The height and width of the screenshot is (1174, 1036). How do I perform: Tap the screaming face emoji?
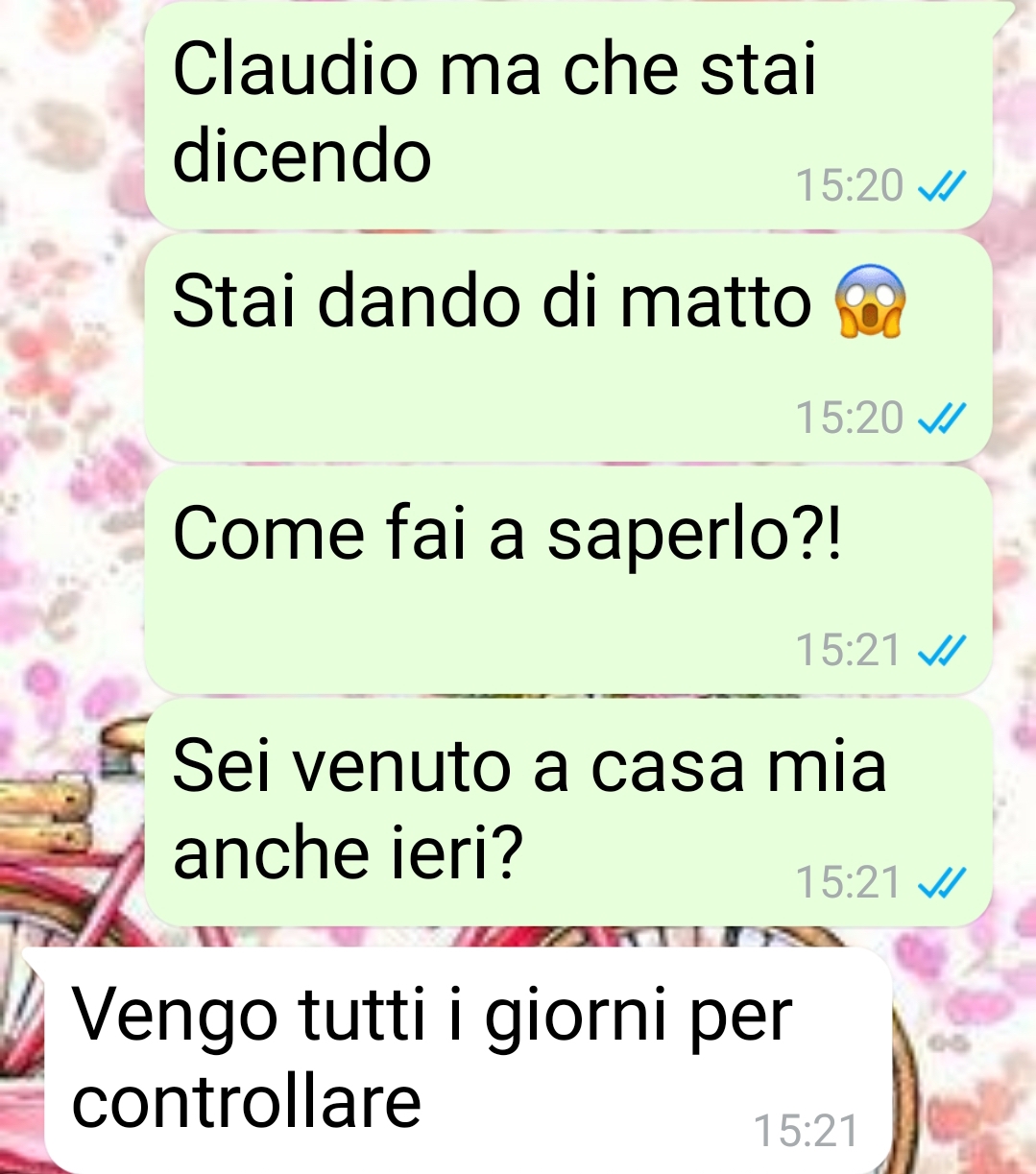(x=871, y=300)
